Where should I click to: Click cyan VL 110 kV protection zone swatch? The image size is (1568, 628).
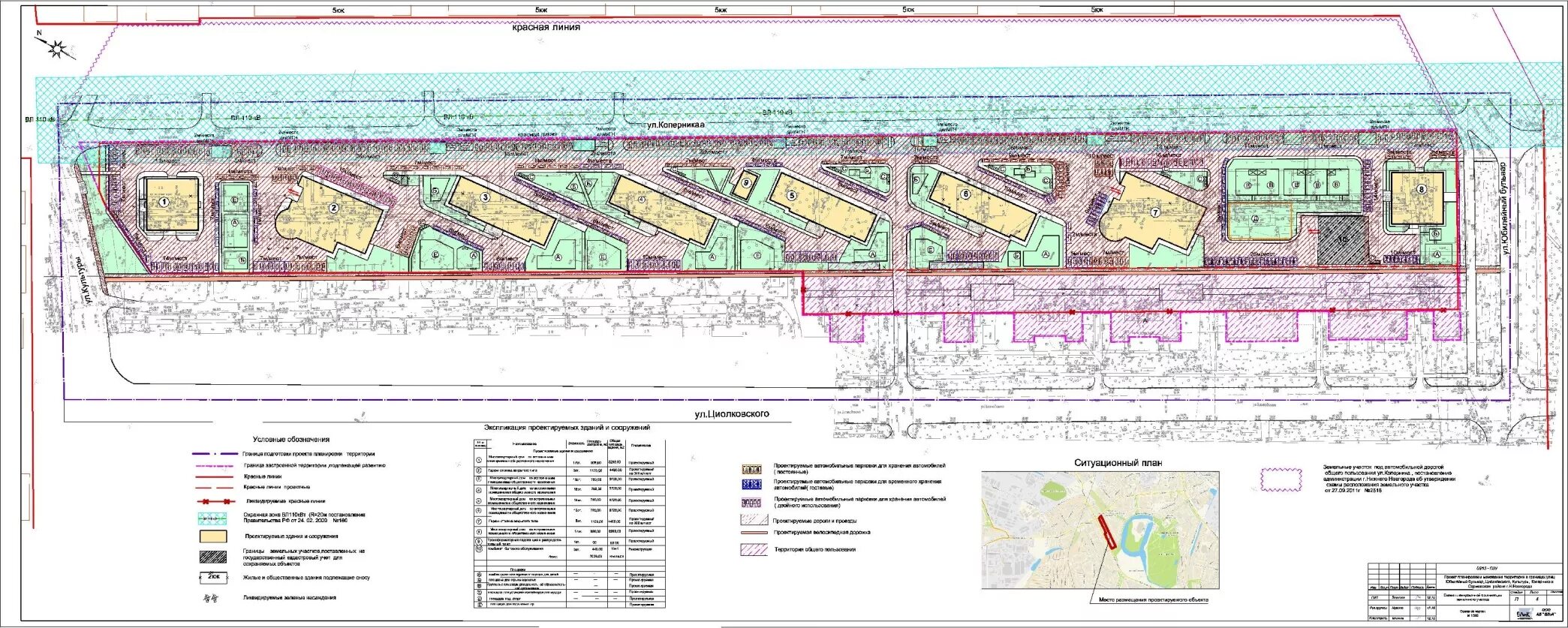[213, 518]
